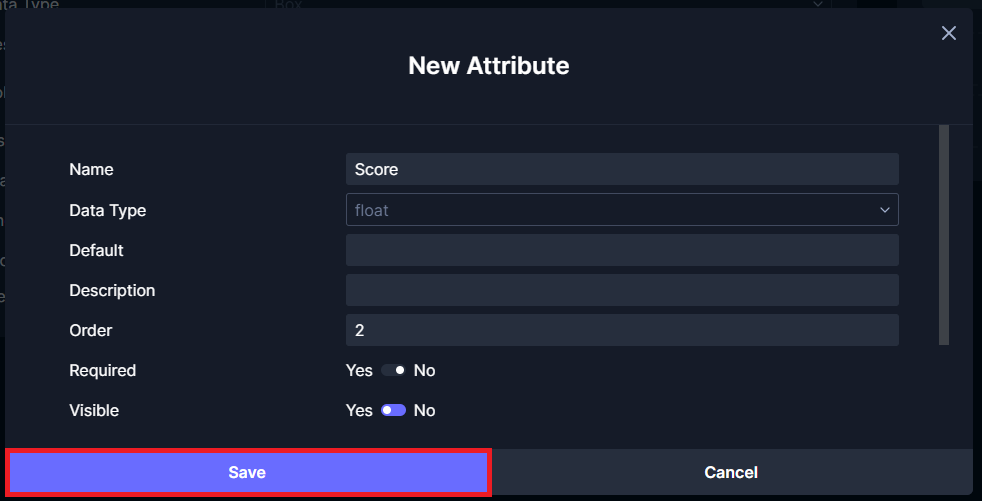Click the New Attribute dialog title
982x501 pixels.
click(x=488, y=65)
